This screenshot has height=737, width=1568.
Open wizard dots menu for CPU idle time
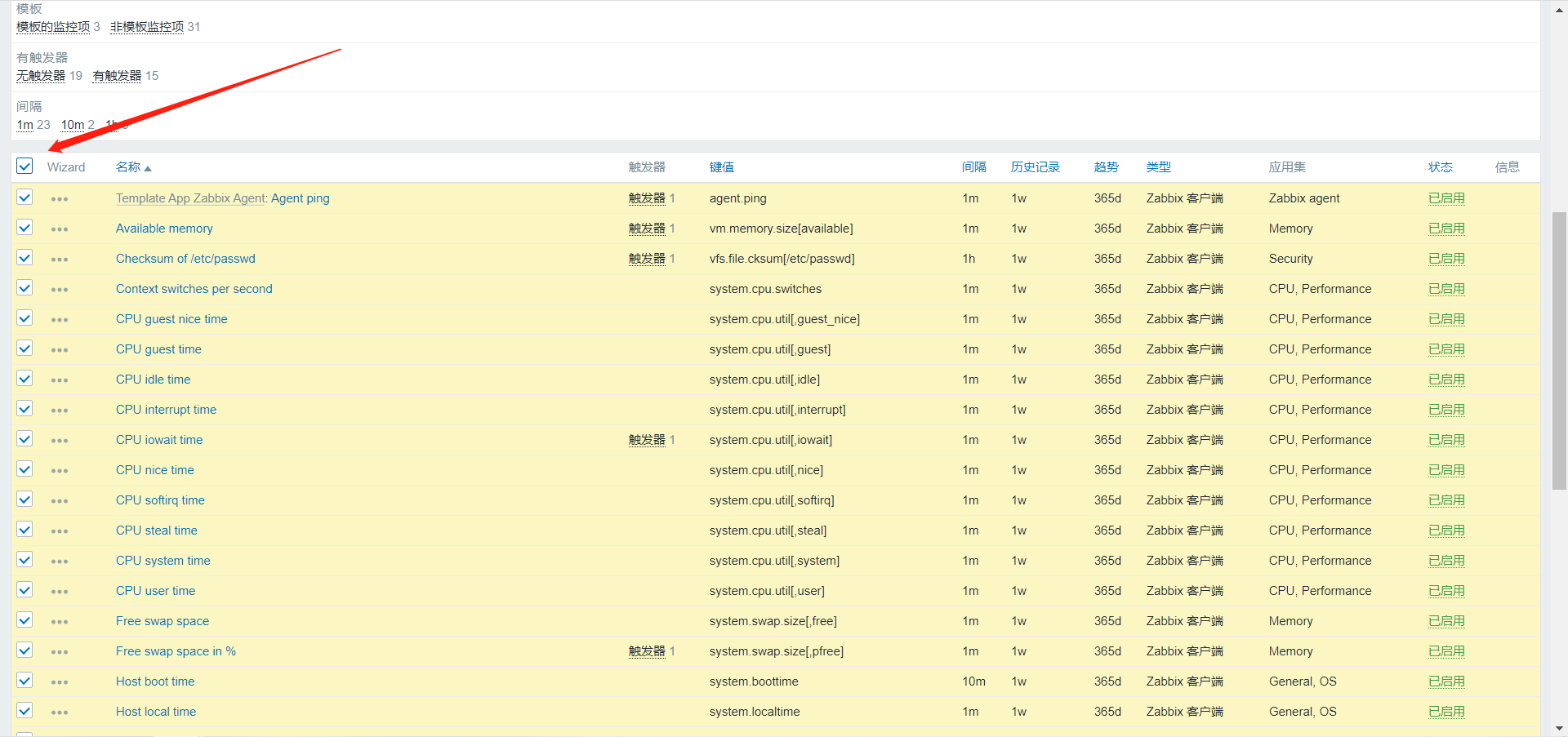coord(60,380)
